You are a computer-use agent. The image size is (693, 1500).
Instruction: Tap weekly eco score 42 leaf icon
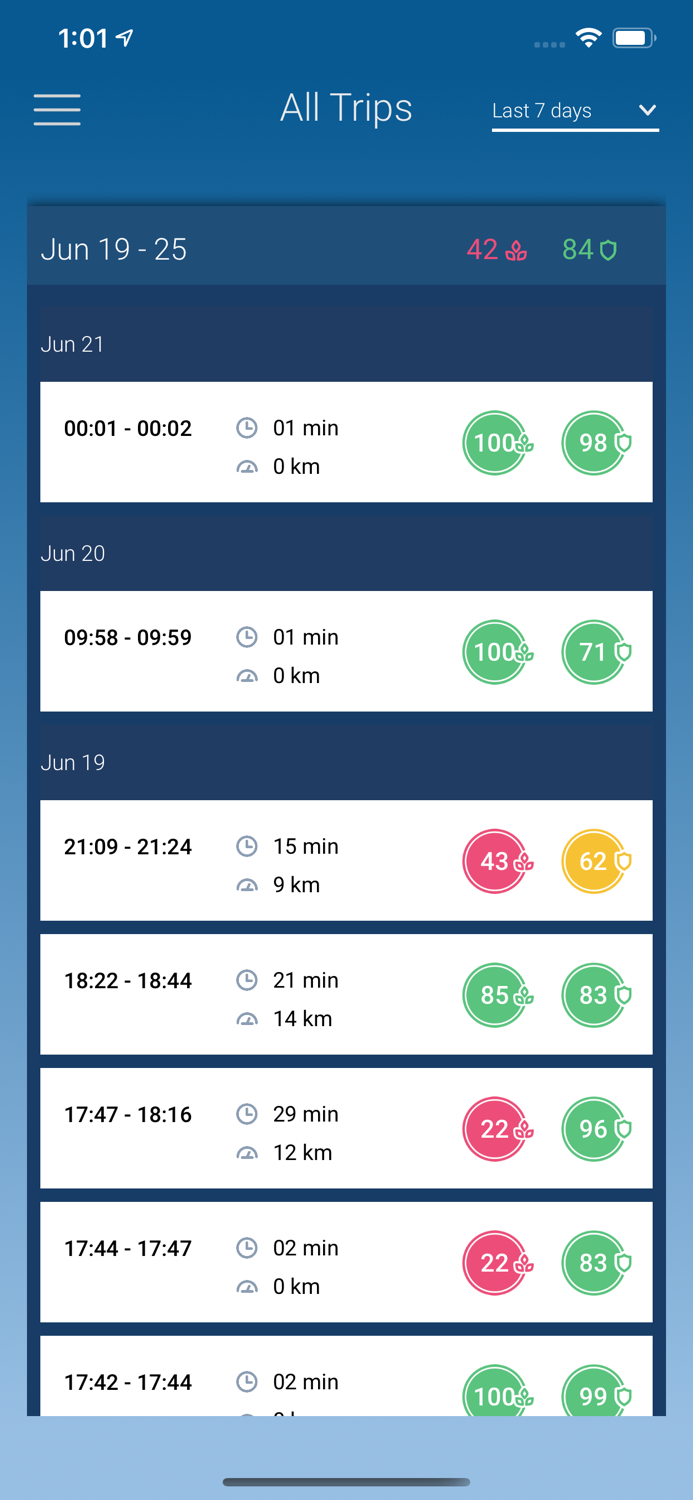[516, 250]
